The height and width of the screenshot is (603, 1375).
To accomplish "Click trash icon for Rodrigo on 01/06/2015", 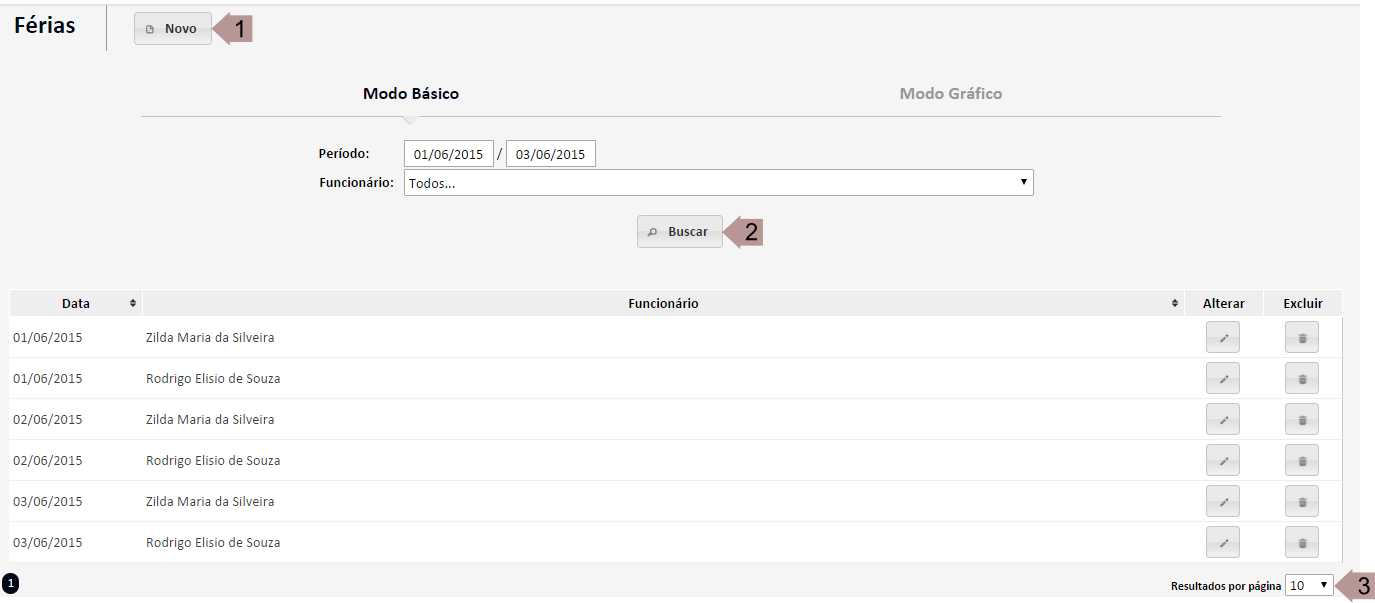I will [1301, 379].
